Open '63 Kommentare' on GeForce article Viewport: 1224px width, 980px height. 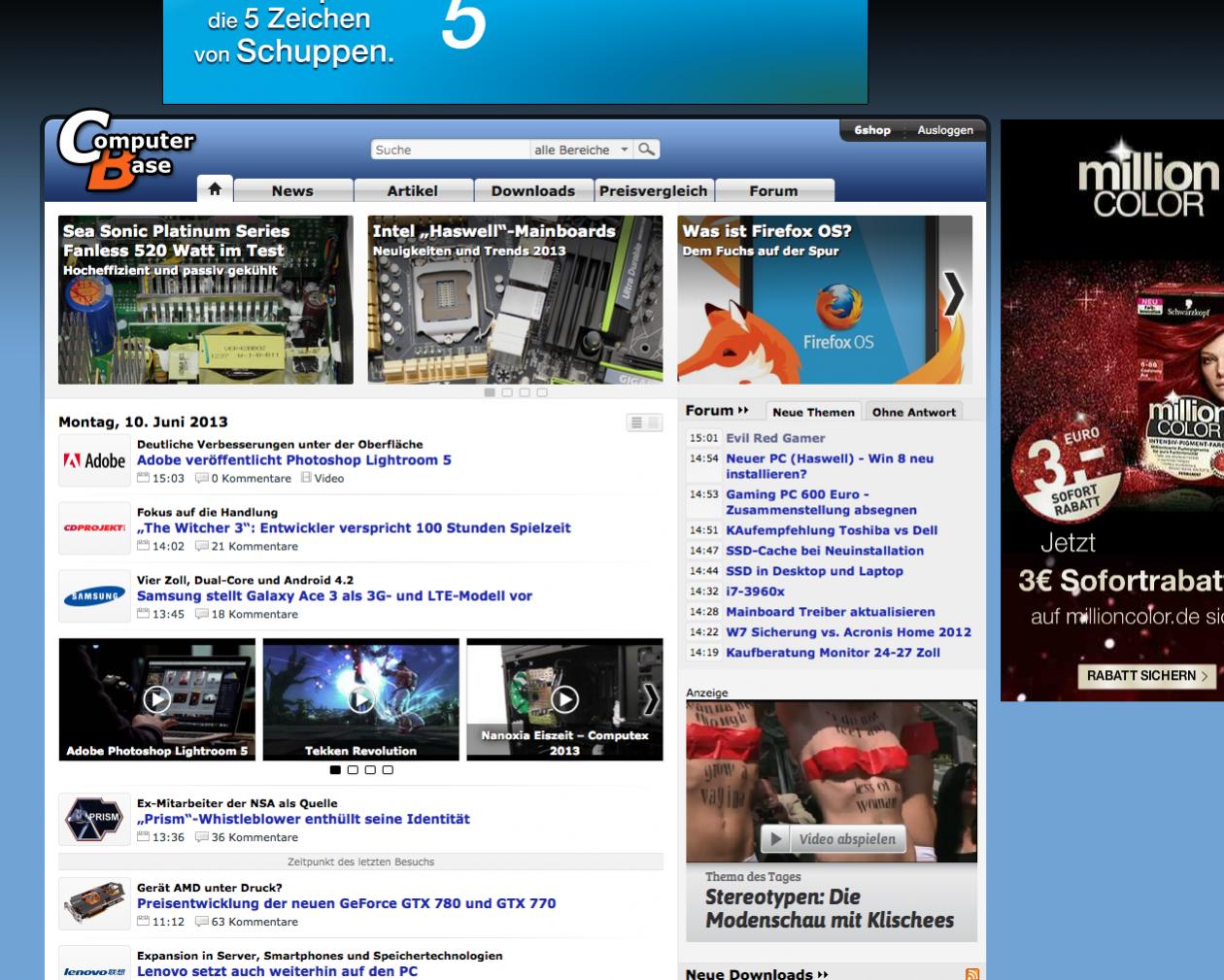pos(247,922)
